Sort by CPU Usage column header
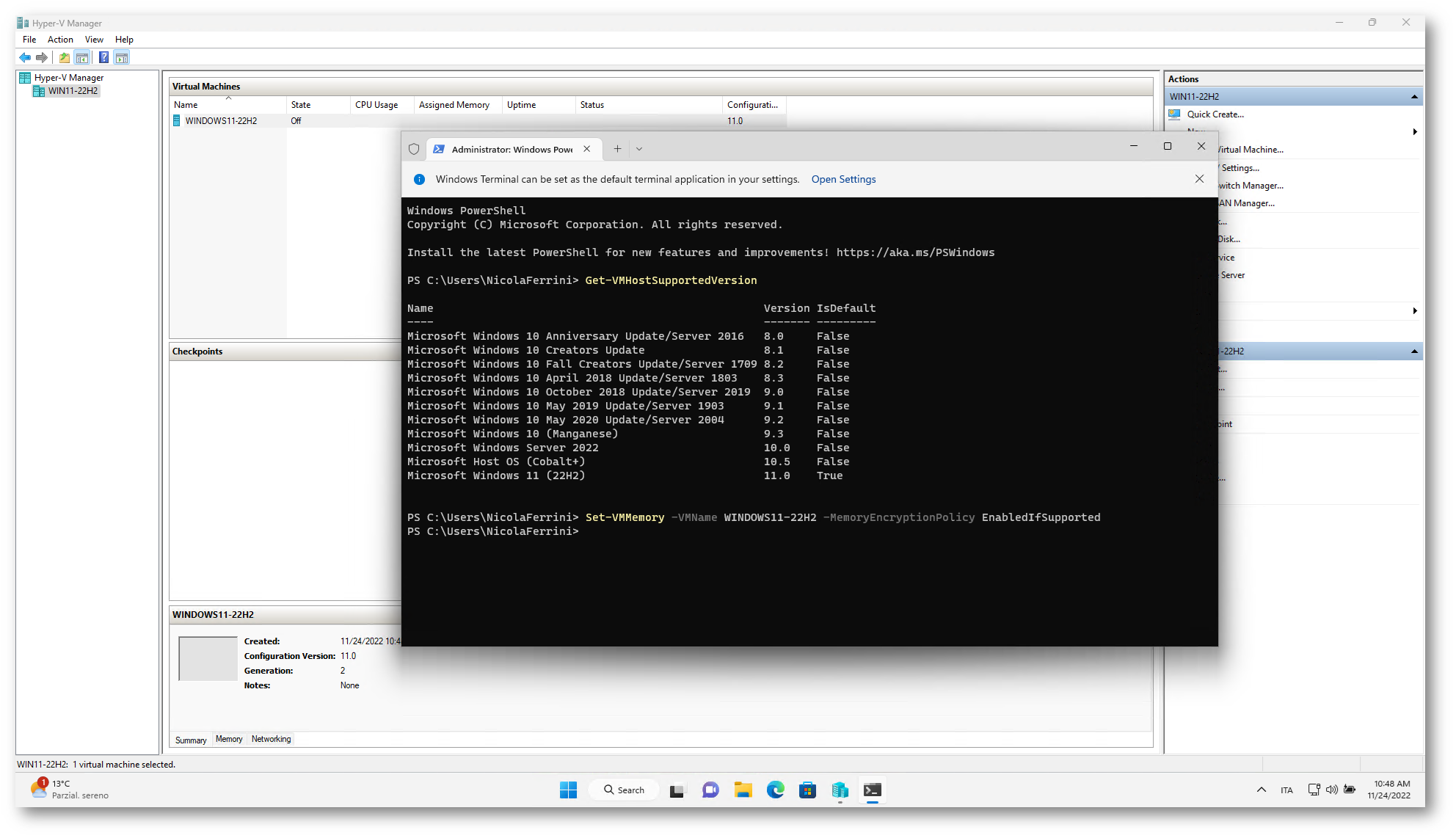 (382, 105)
